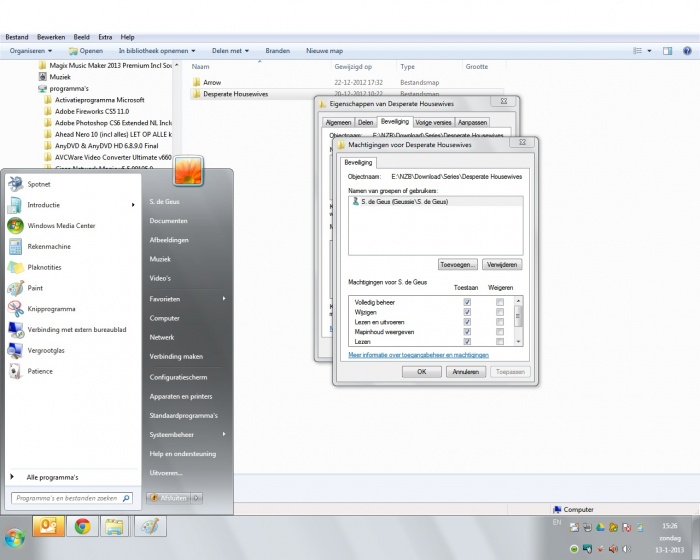Viewport: 700px width, 560px height.
Task: Switch to the Aanpassen tab
Action: [472, 122]
